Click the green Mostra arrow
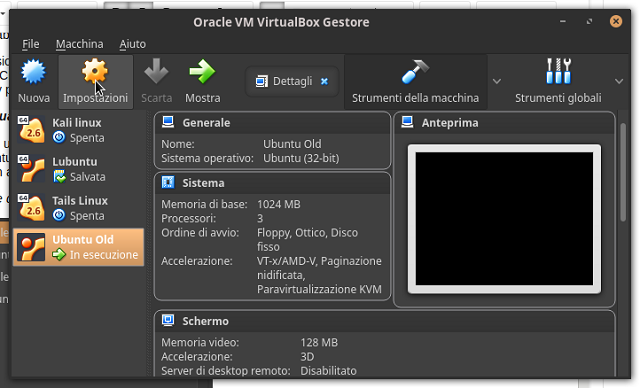Viewport: 640px width, 388px height. coord(202,72)
